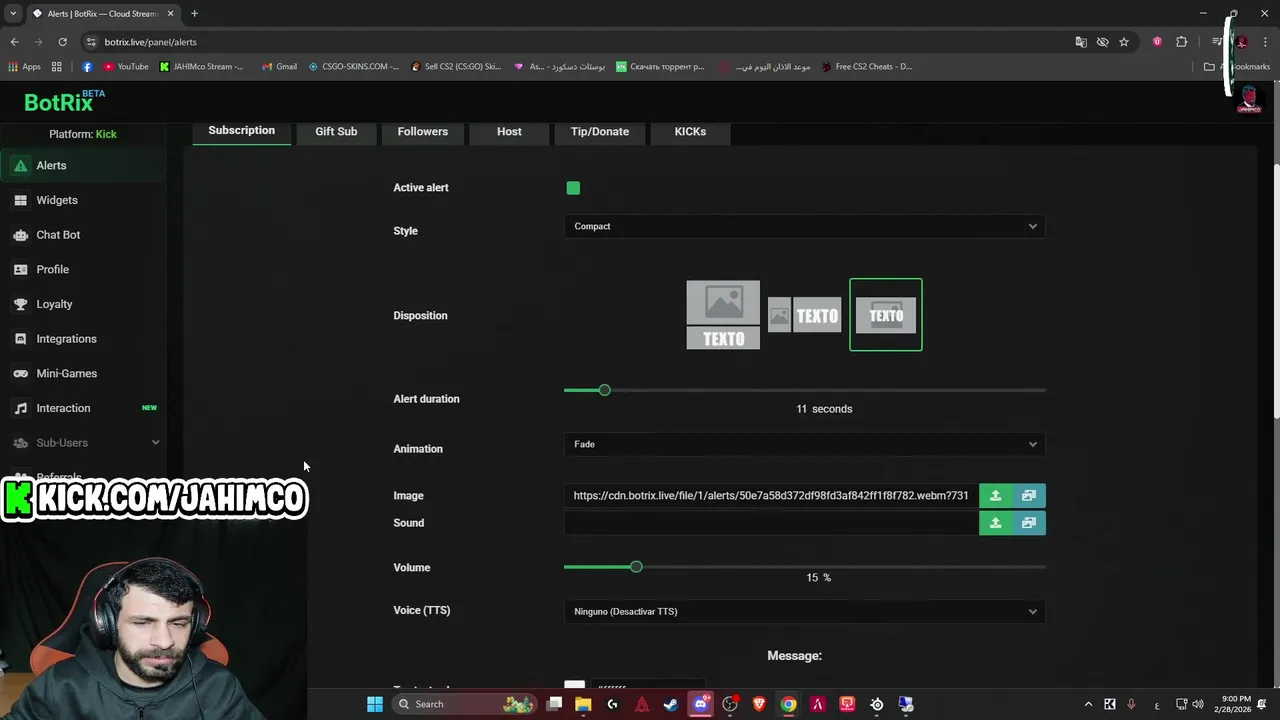Open Discord from the taskbar
Screen dimensions: 1280x720
pyautogui.click(x=701, y=704)
